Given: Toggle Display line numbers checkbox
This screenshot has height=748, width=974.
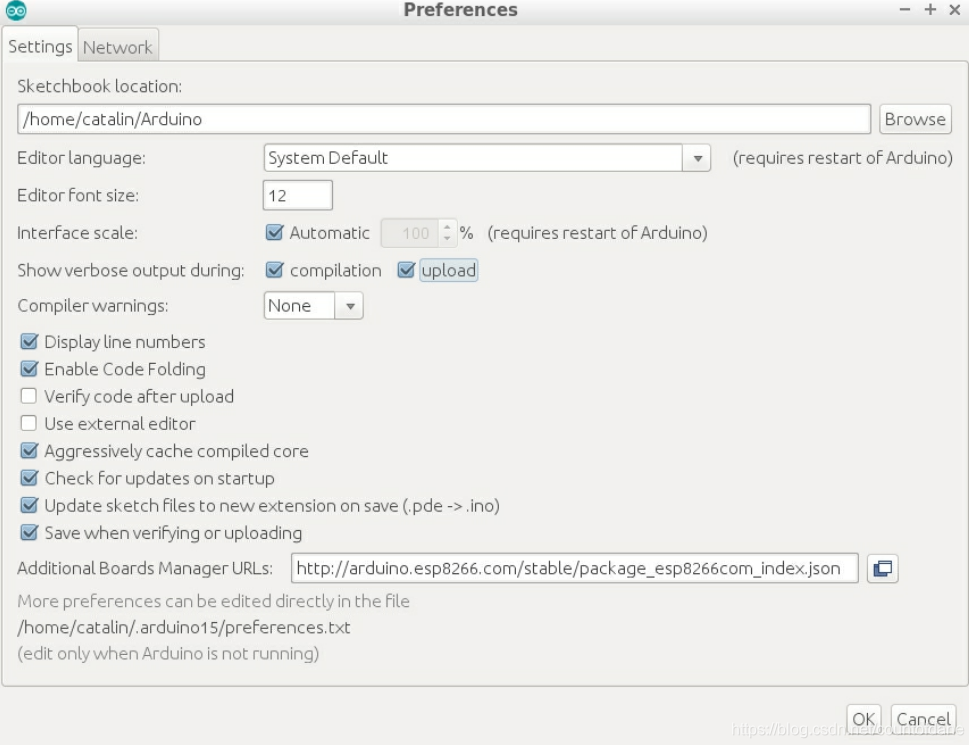Looking at the screenshot, I should tap(29, 343).
